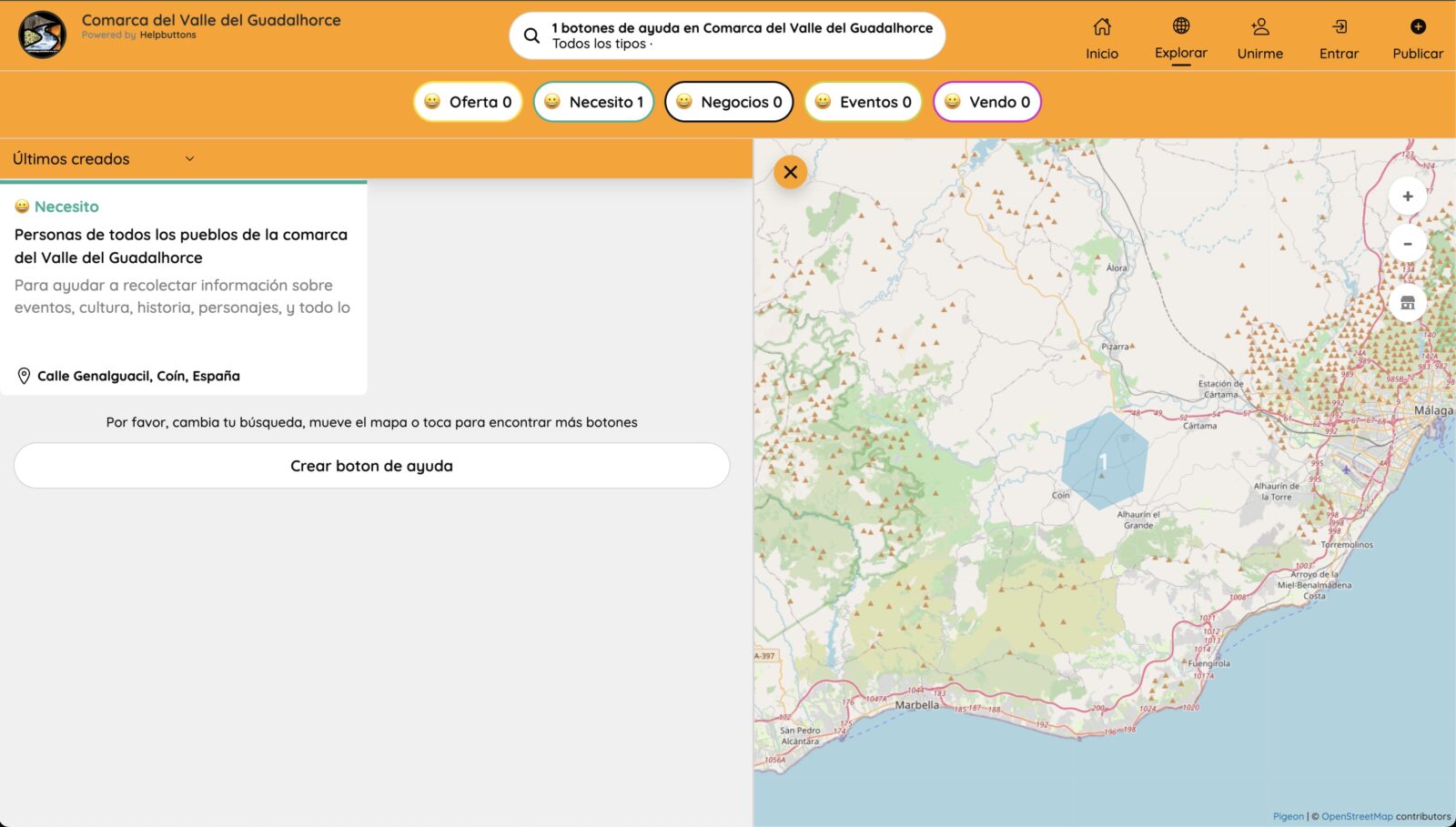
Task: Select the blue hexagon cluster marker
Action: pyautogui.click(x=1104, y=461)
